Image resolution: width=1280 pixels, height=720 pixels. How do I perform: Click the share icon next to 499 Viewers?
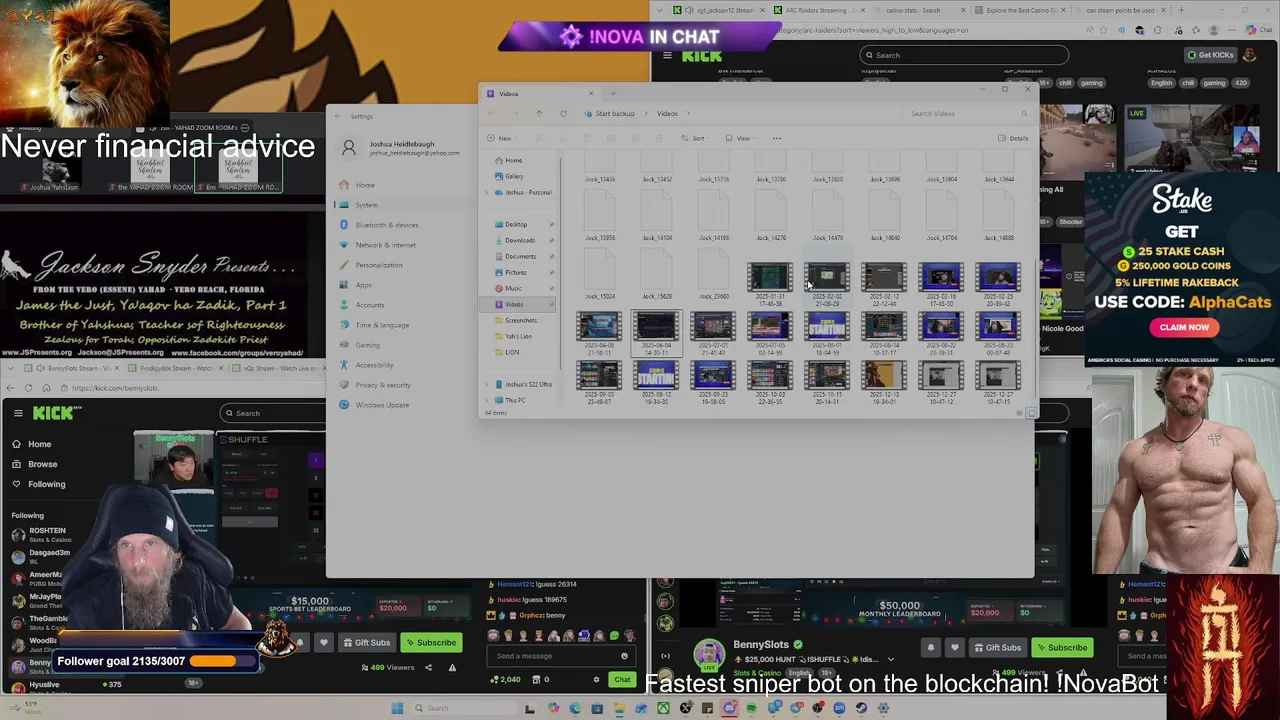pos(428,668)
